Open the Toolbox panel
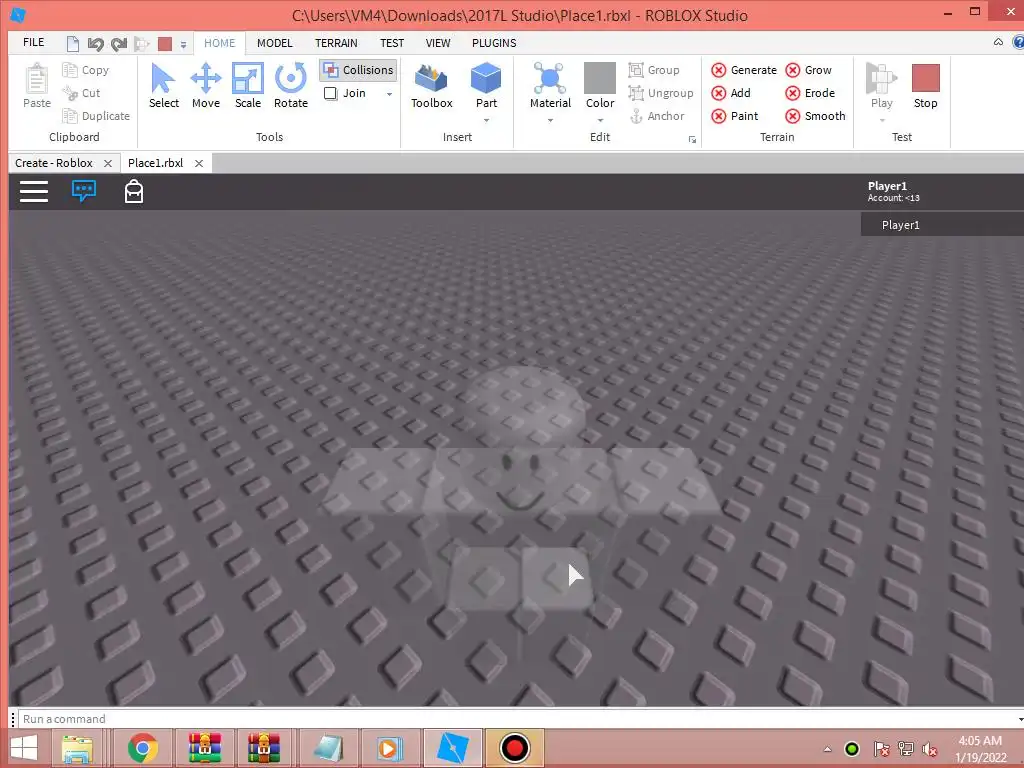 [x=432, y=86]
